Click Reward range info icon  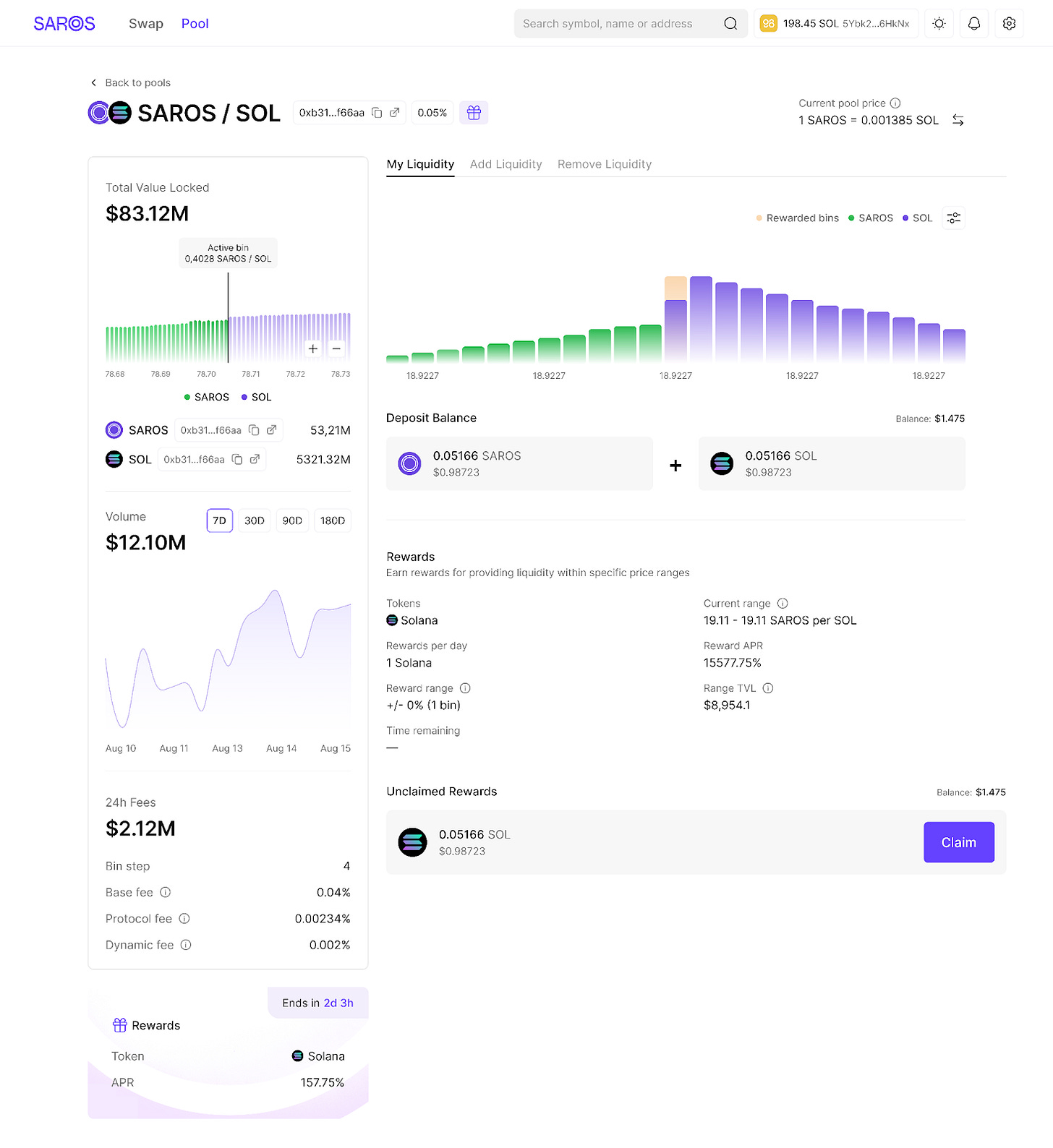[x=465, y=688]
